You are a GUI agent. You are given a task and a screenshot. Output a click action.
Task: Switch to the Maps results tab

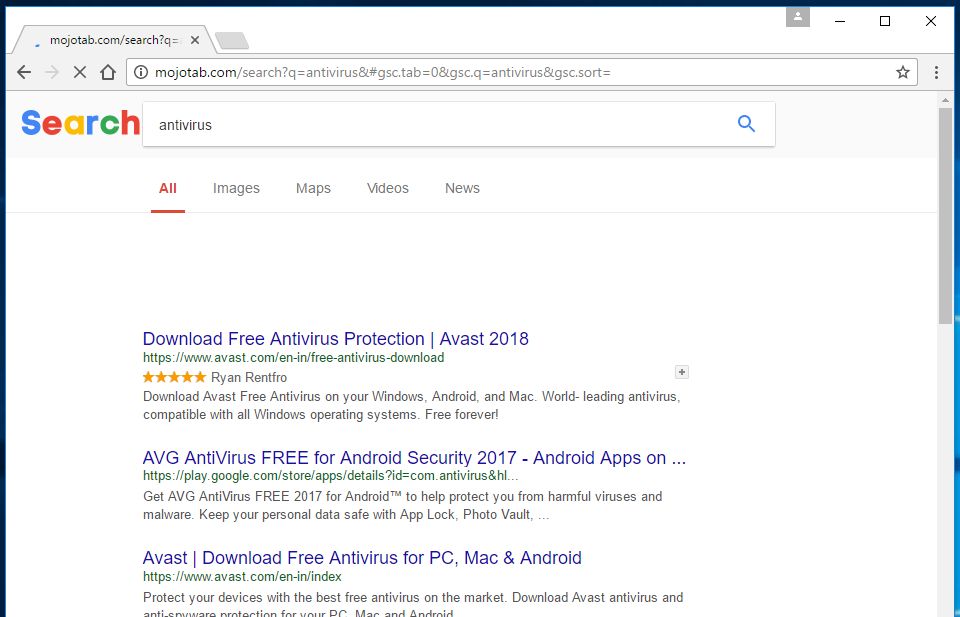click(x=313, y=188)
